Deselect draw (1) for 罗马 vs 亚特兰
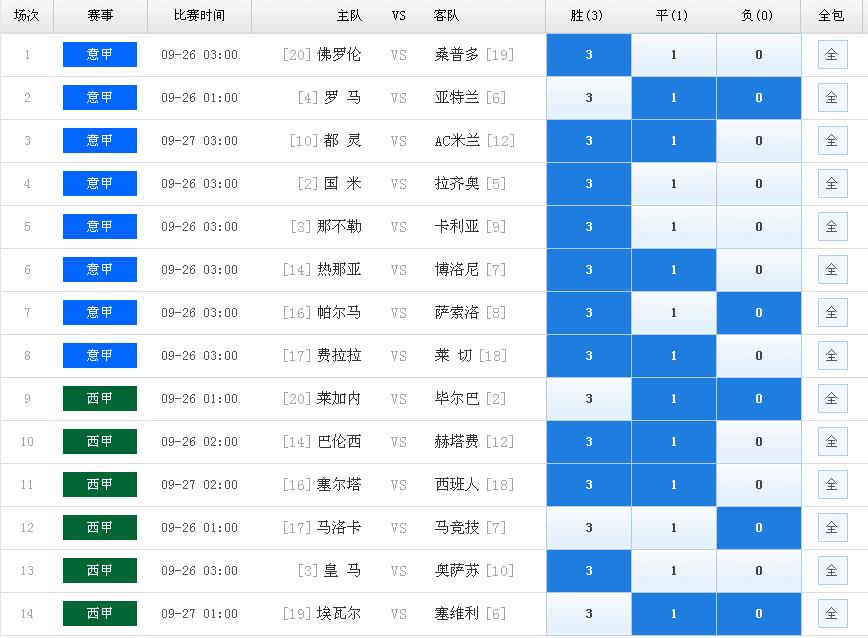 674,98
